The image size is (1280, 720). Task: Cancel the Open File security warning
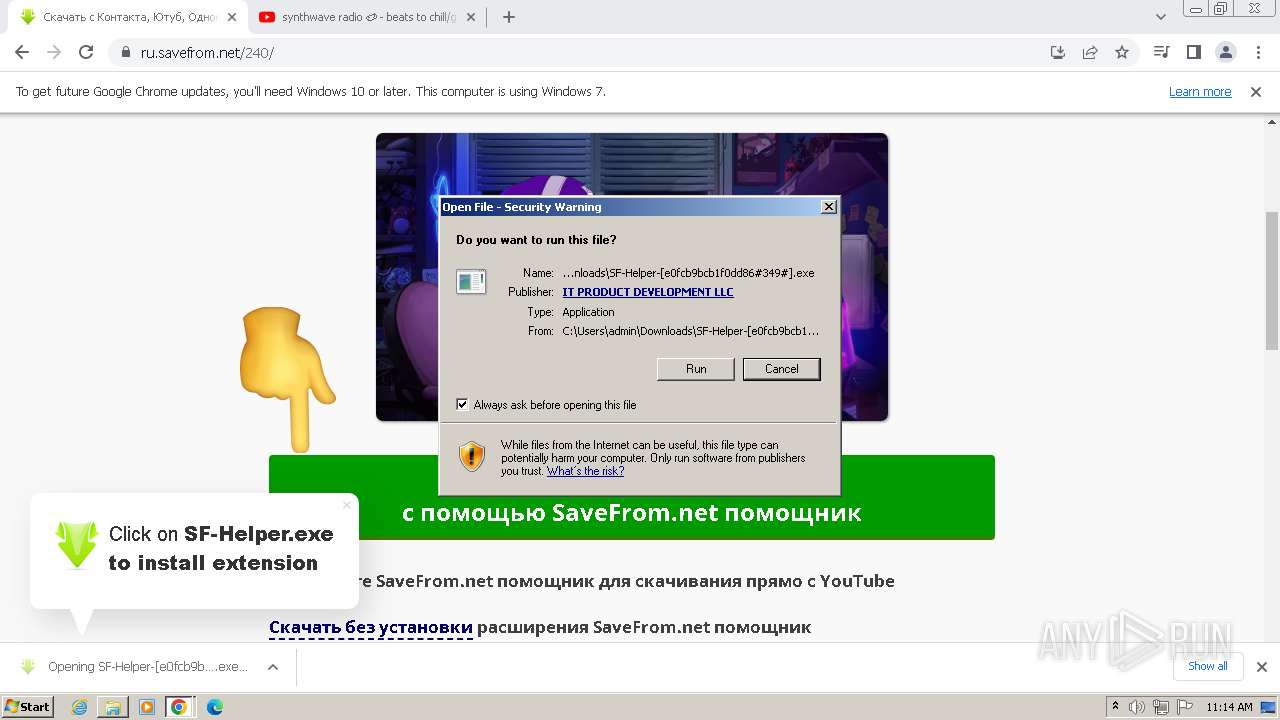tap(781, 369)
